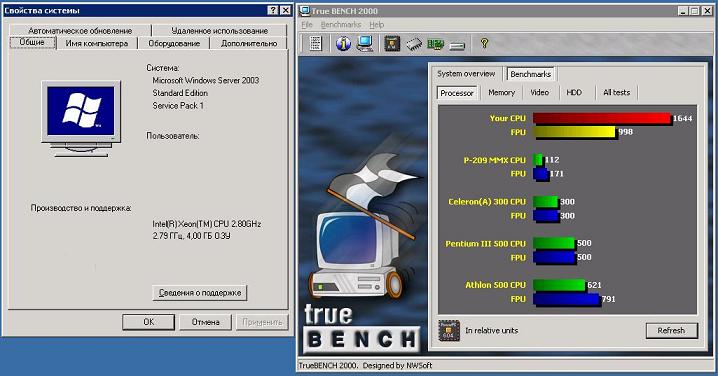
Task: Click the 'Standard Edition' text
Action: click(180, 93)
